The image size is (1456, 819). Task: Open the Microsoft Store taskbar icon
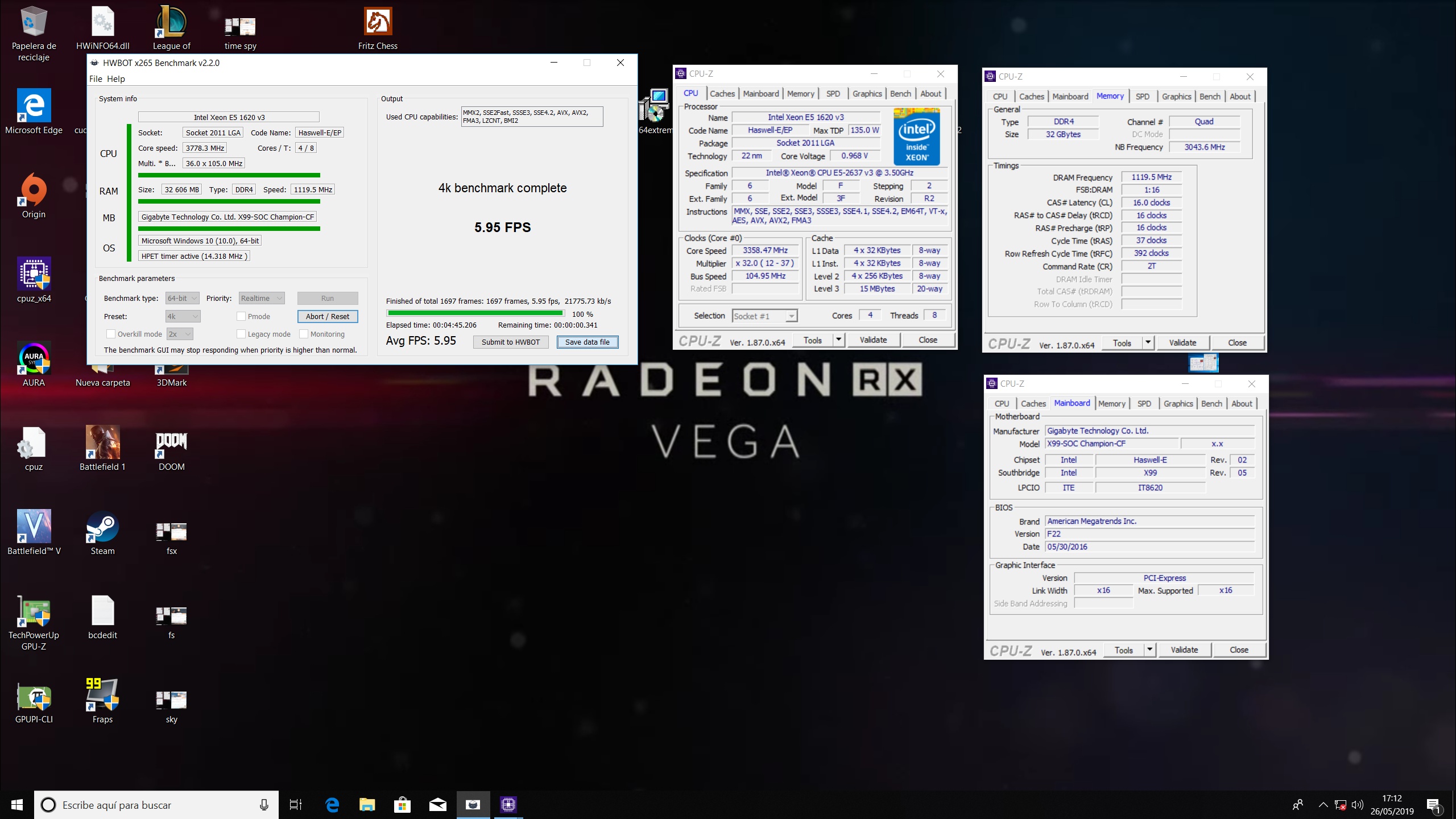click(402, 804)
